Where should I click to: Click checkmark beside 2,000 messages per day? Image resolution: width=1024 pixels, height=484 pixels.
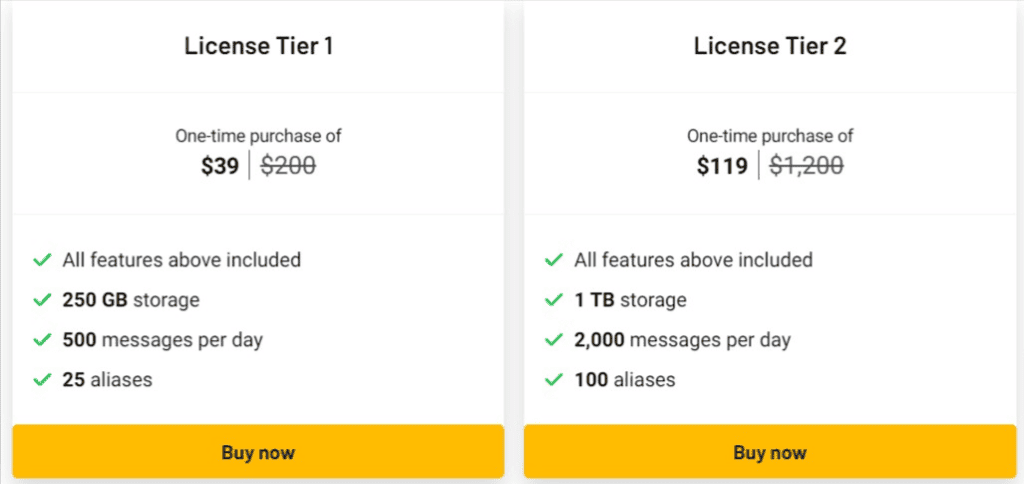[x=554, y=340]
